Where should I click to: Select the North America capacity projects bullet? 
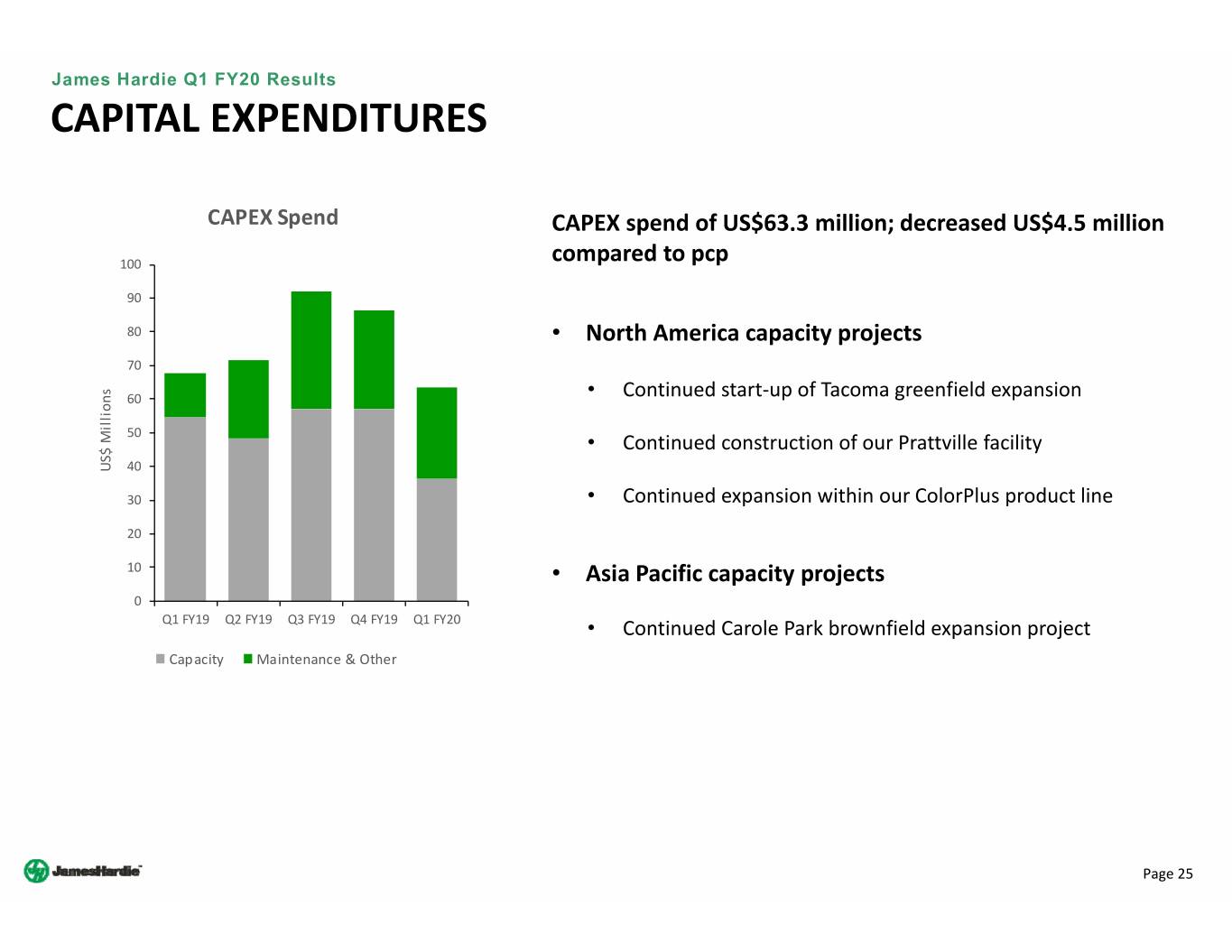coord(753,333)
